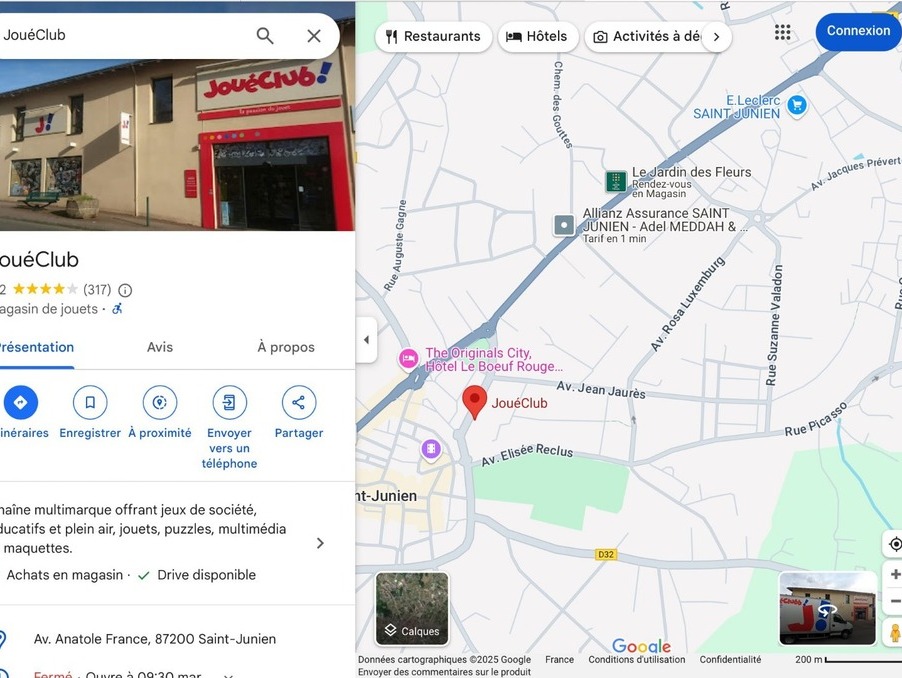The height and width of the screenshot is (678, 902).
Task: Click the 317 reviews count
Action: click(97, 290)
